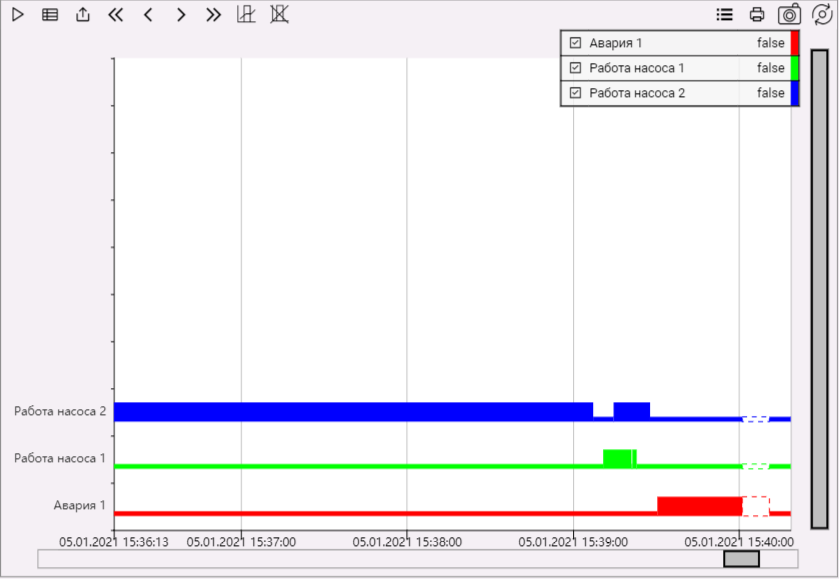Click the red color swatch for Авария 1
The height and width of the screenshot is (579, 839).
(x=794, y=43)
